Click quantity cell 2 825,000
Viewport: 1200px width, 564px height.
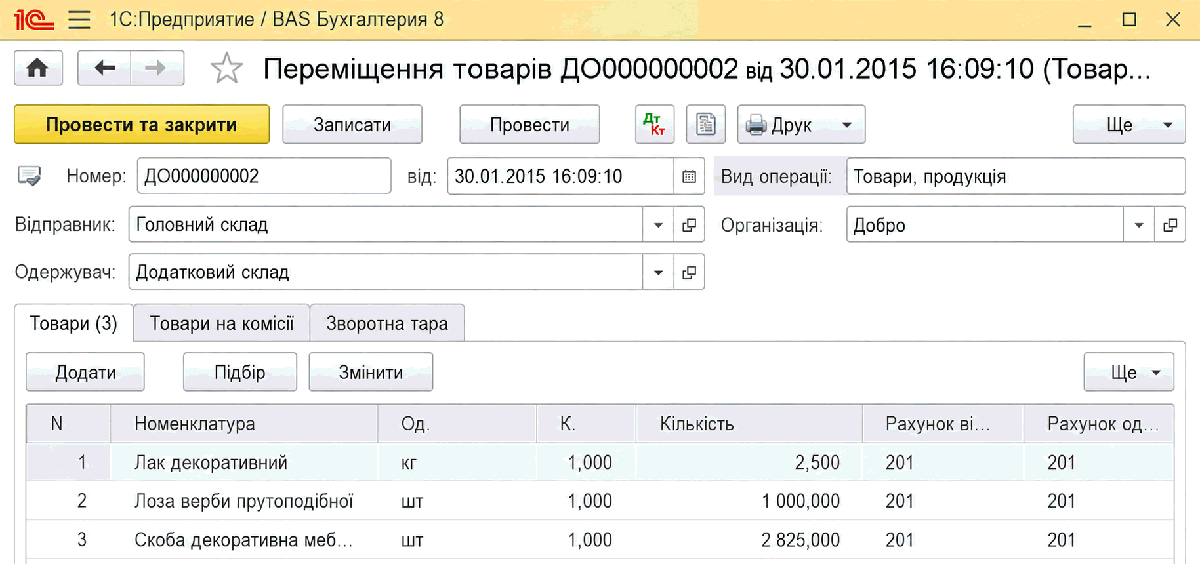point(749,540)
